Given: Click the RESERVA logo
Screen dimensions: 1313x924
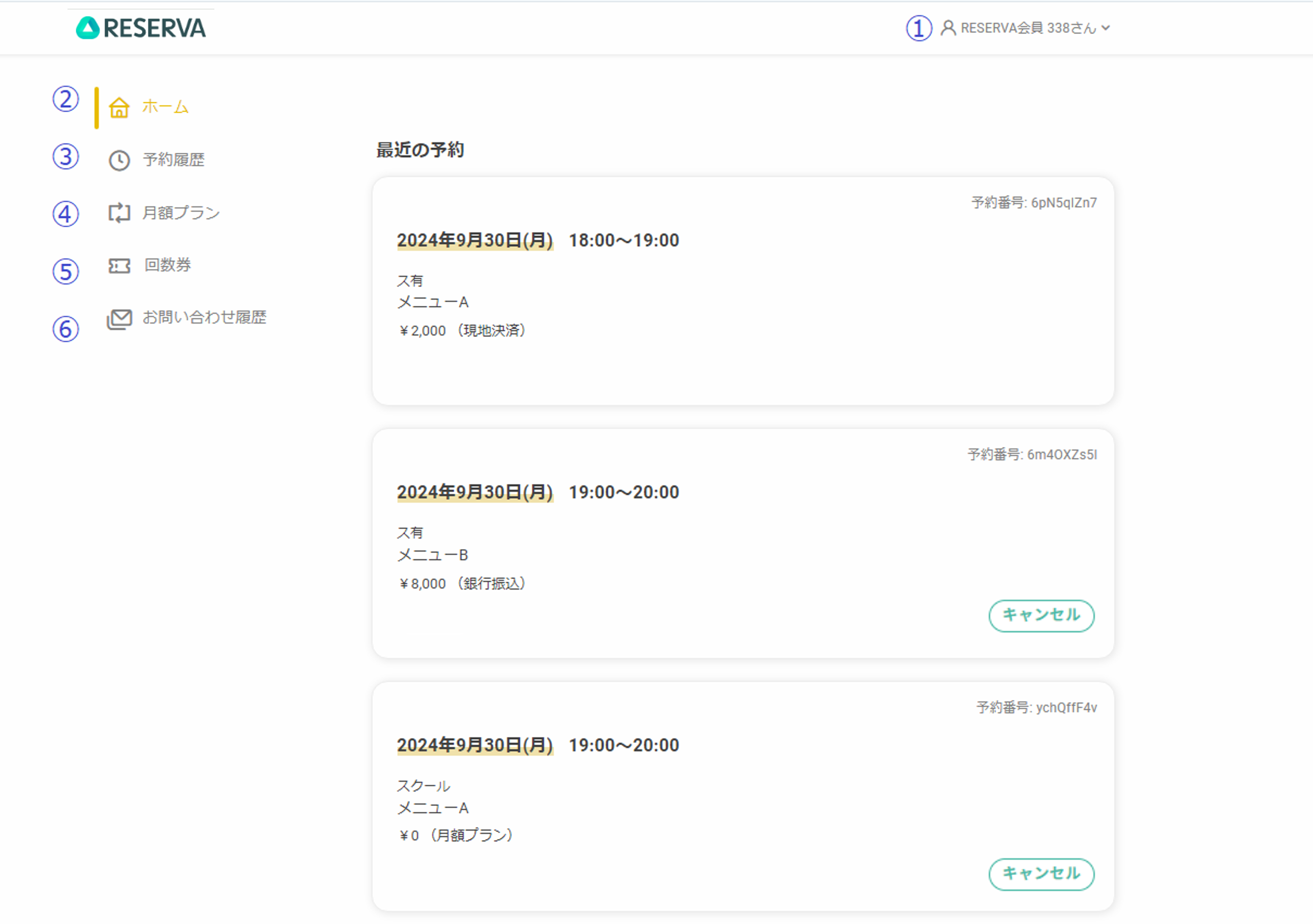Looking at the screenshot, I should click(x=141, y=28).
